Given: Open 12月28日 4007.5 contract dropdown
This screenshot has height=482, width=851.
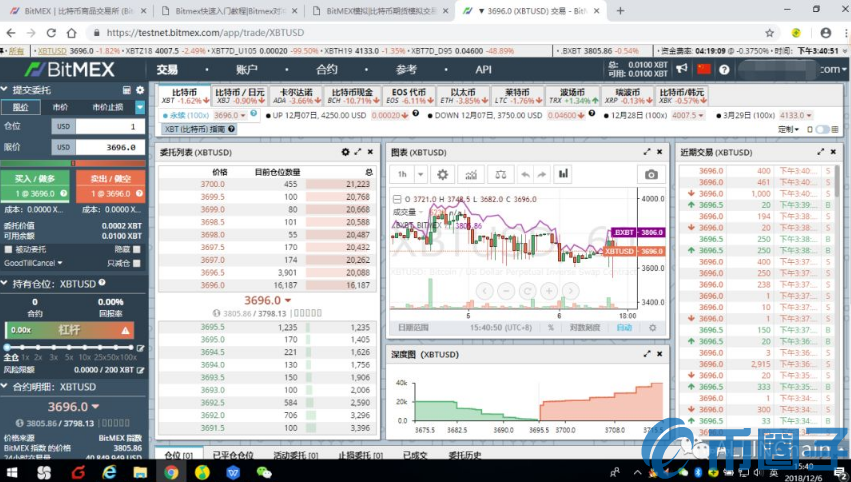Looking at the screenshot, I should point(689,116).
